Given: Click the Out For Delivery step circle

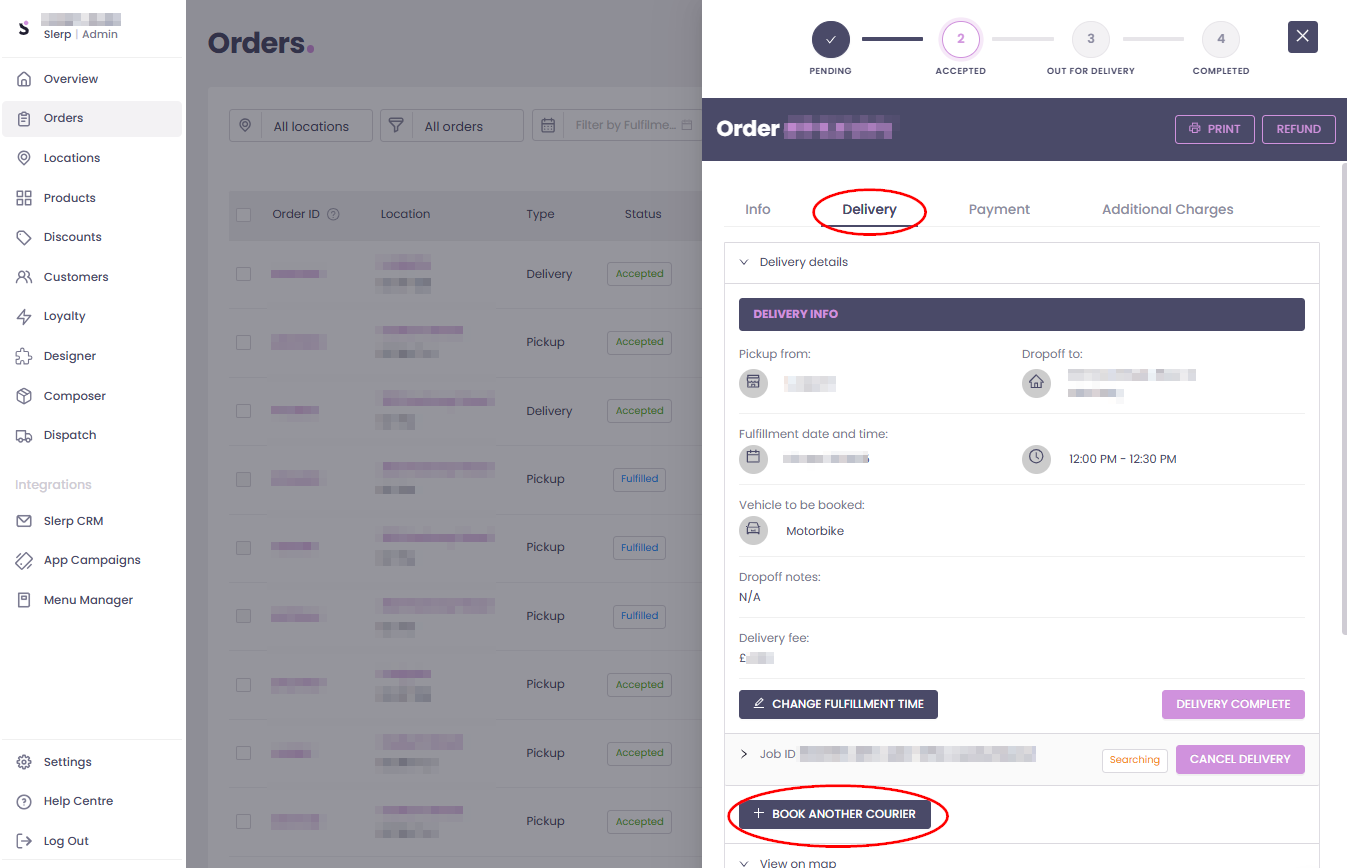Looking at the screenshot, I should click(x=1090, y=39).
